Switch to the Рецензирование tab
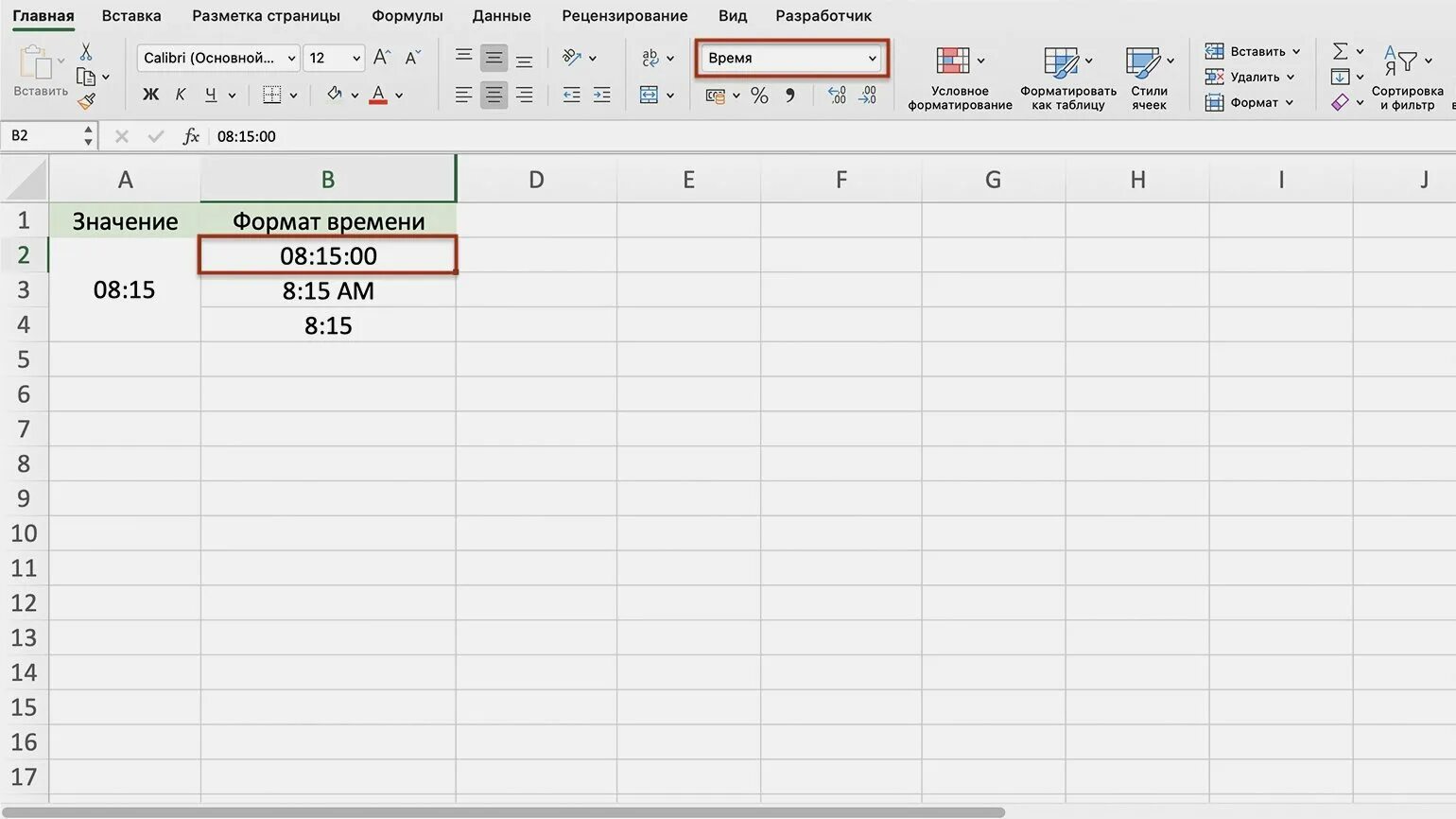The height and width of the screenshot is (819, 1456). point(624,16)
